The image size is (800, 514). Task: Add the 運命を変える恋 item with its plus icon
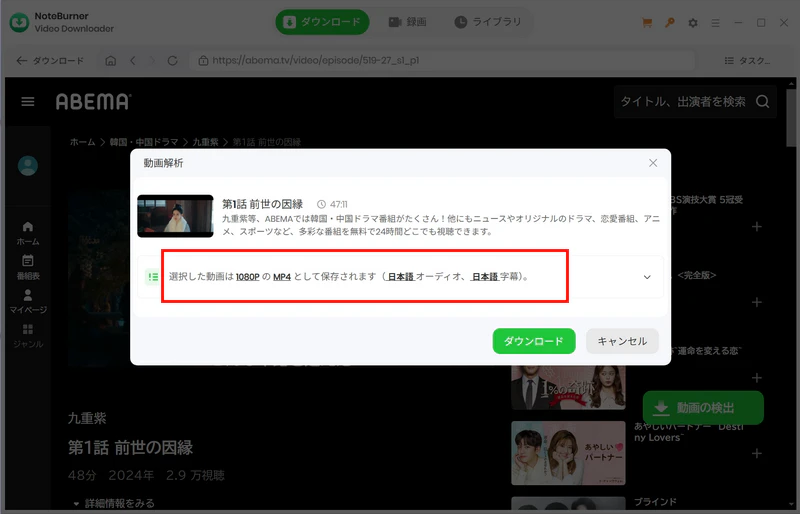click(x=757, y=378)
